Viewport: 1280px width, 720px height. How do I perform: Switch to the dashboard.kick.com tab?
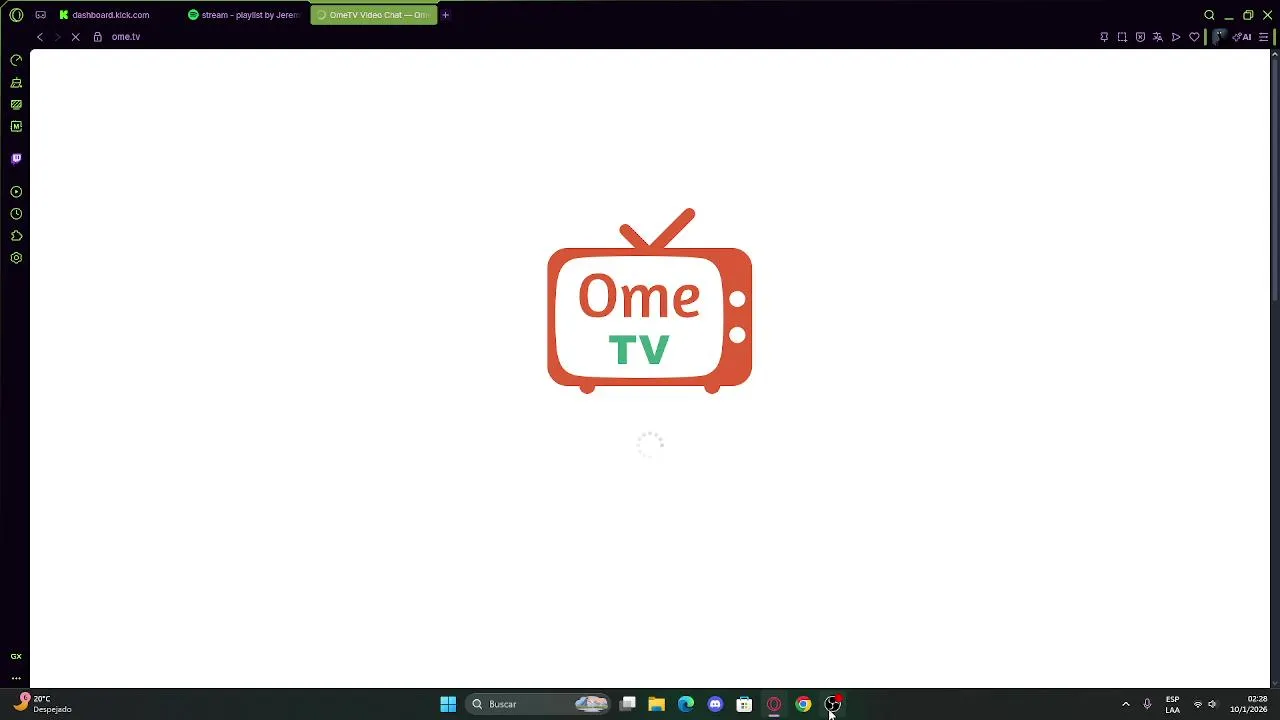click(117, 15)
